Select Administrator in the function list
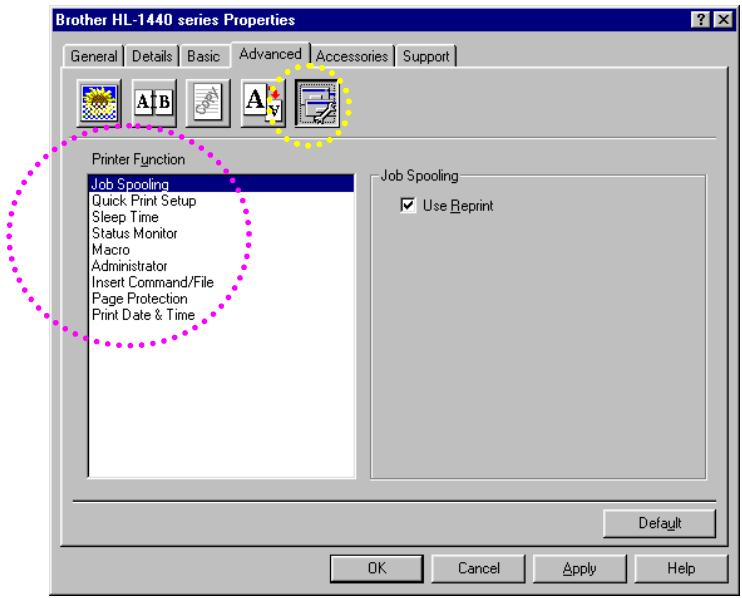Screen dimensions: 742x598 click(x=221, y=266)
